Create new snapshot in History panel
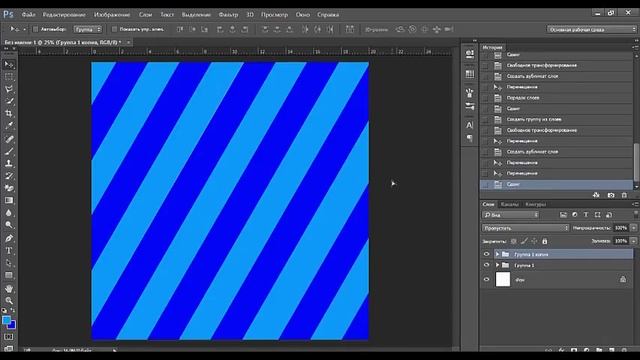Viewport: 640px width, 360px height. 611,195
